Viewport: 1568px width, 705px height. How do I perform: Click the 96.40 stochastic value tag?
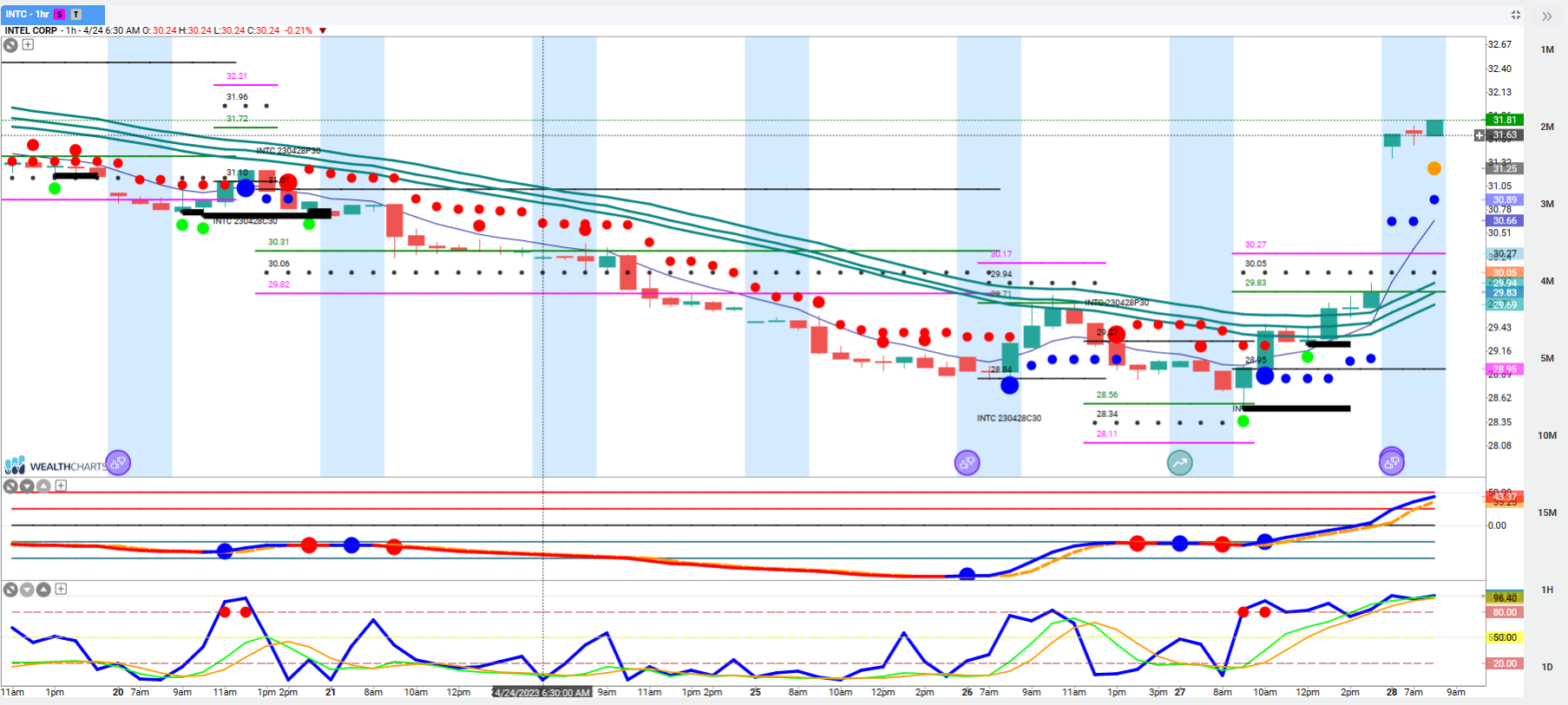pos(1505,597)
